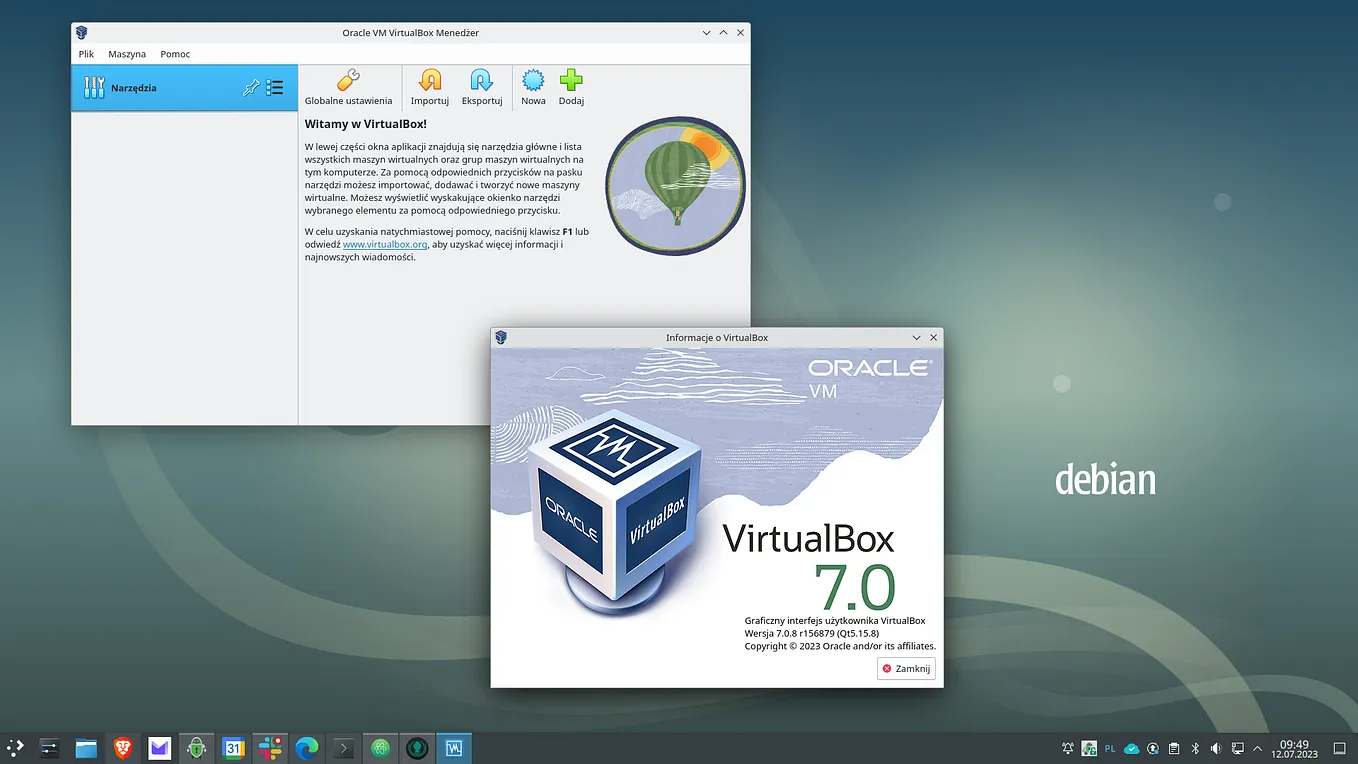Viewport: 1358px width, 764px height.
Task: Open the Narzędzia tools menu icon
Action: pyautogui.click(x=274, y=88)
